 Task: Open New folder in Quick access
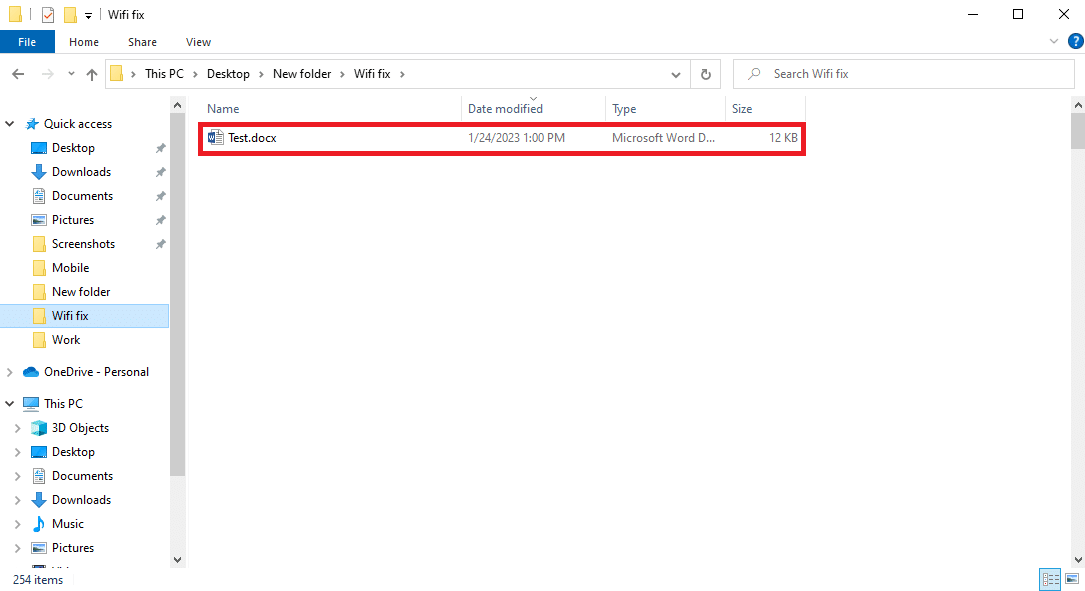80,292
